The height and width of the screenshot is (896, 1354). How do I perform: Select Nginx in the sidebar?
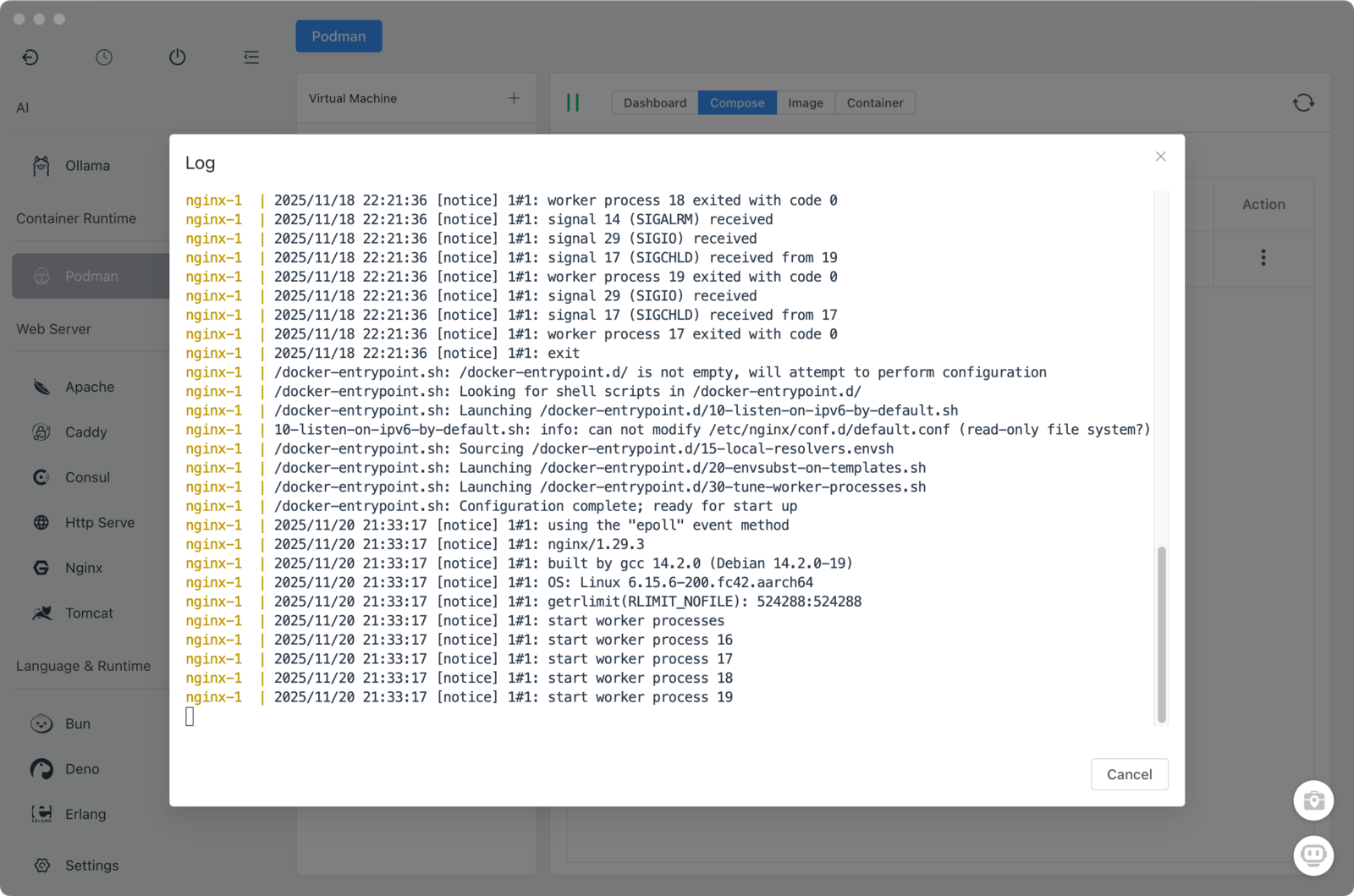click(x=83, y=568)
